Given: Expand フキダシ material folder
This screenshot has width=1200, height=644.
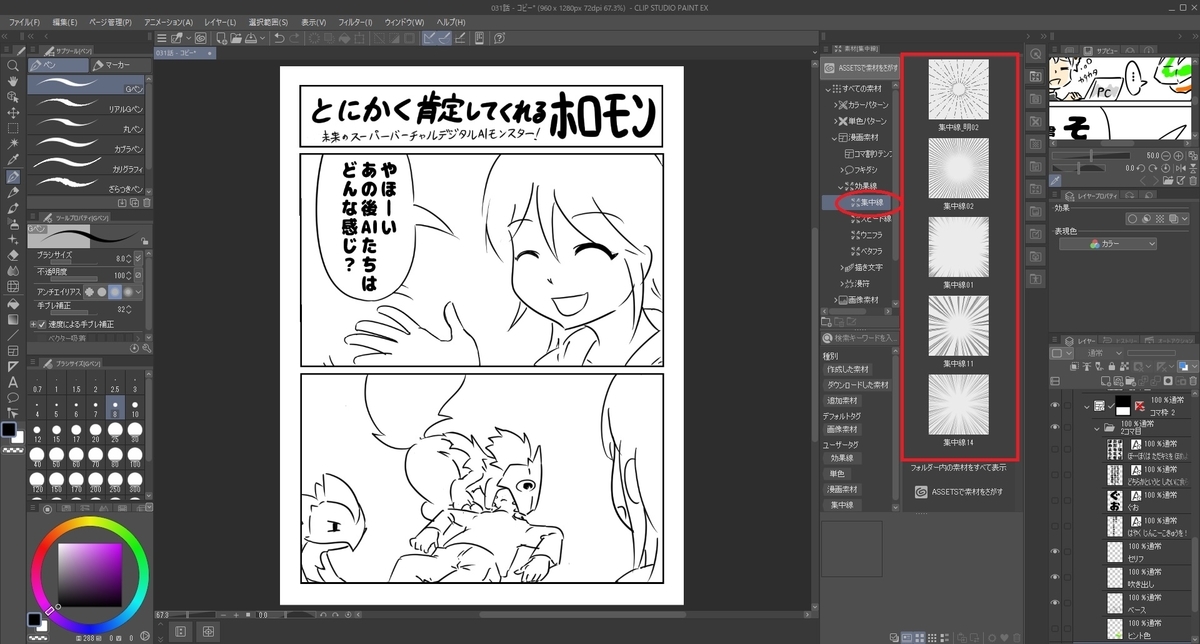Looking at the screenshot, I should 842,170.
